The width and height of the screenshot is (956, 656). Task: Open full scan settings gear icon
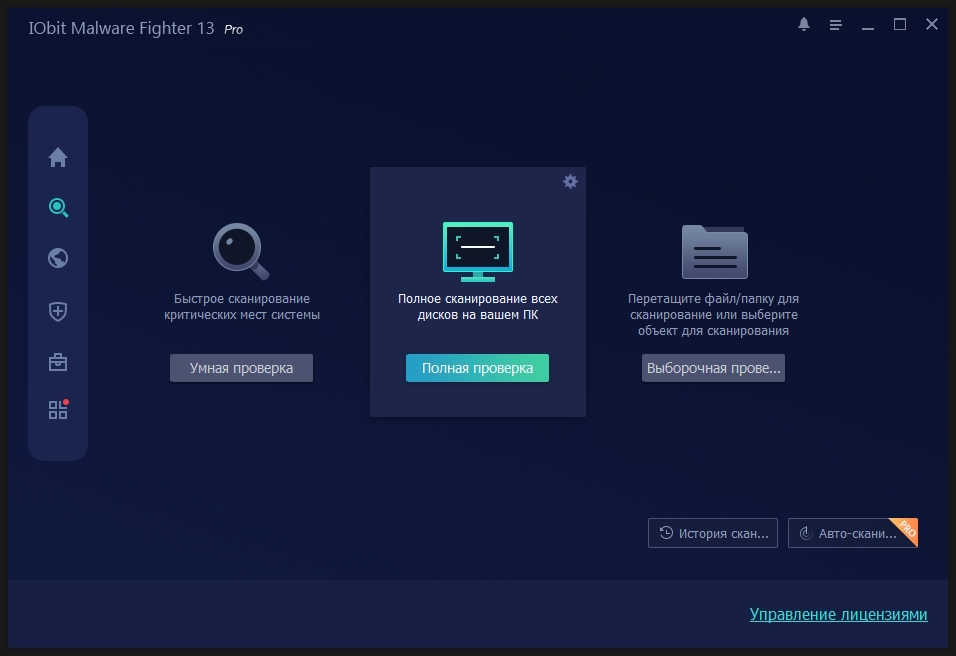570,181
